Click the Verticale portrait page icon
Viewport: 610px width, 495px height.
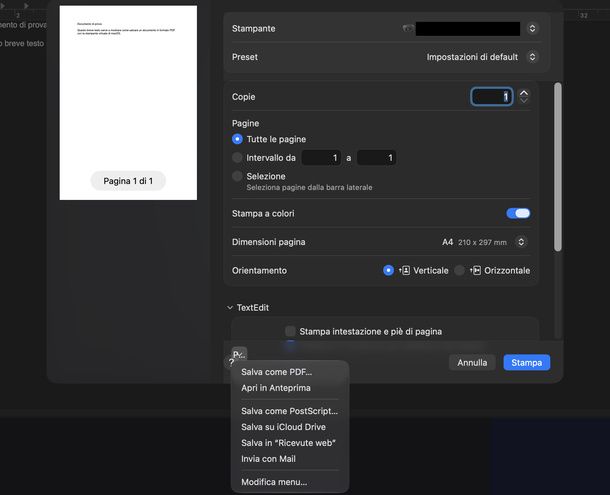[404, 270]
